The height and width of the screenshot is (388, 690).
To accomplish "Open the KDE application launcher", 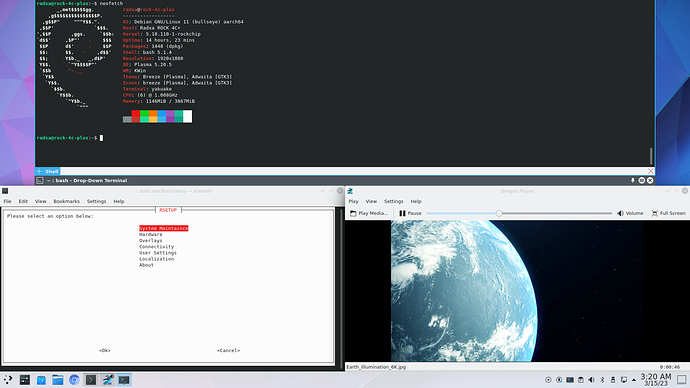I will tap(8, 380).
